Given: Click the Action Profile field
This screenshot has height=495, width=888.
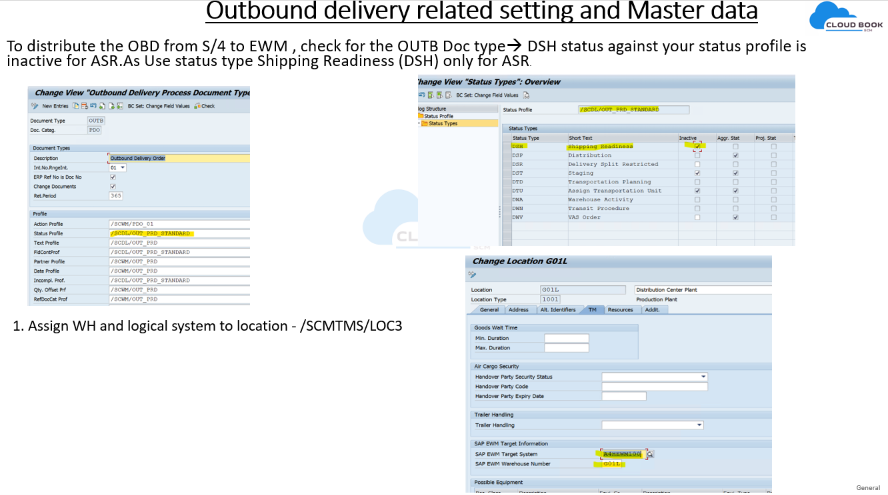Looking at the screenshot, I should click(x=179, y=224).
